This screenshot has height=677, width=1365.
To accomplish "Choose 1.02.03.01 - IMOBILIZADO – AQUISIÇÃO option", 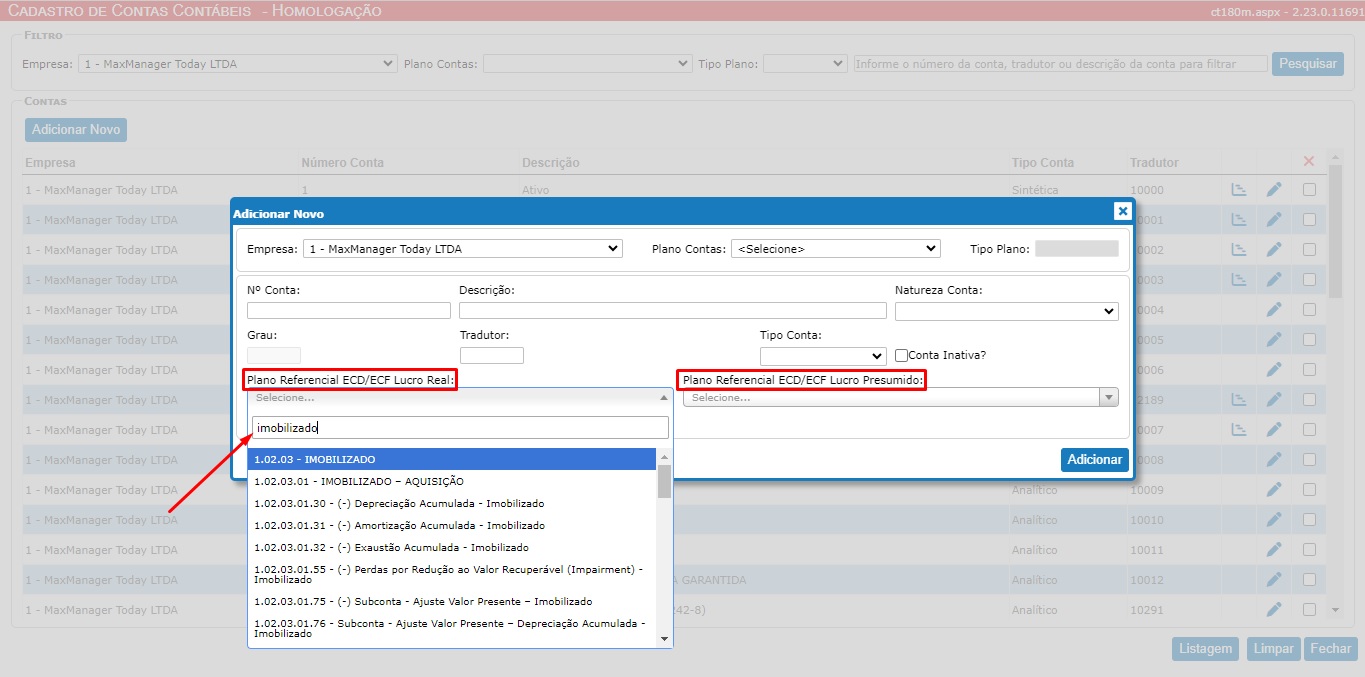I will coord(452,481).
